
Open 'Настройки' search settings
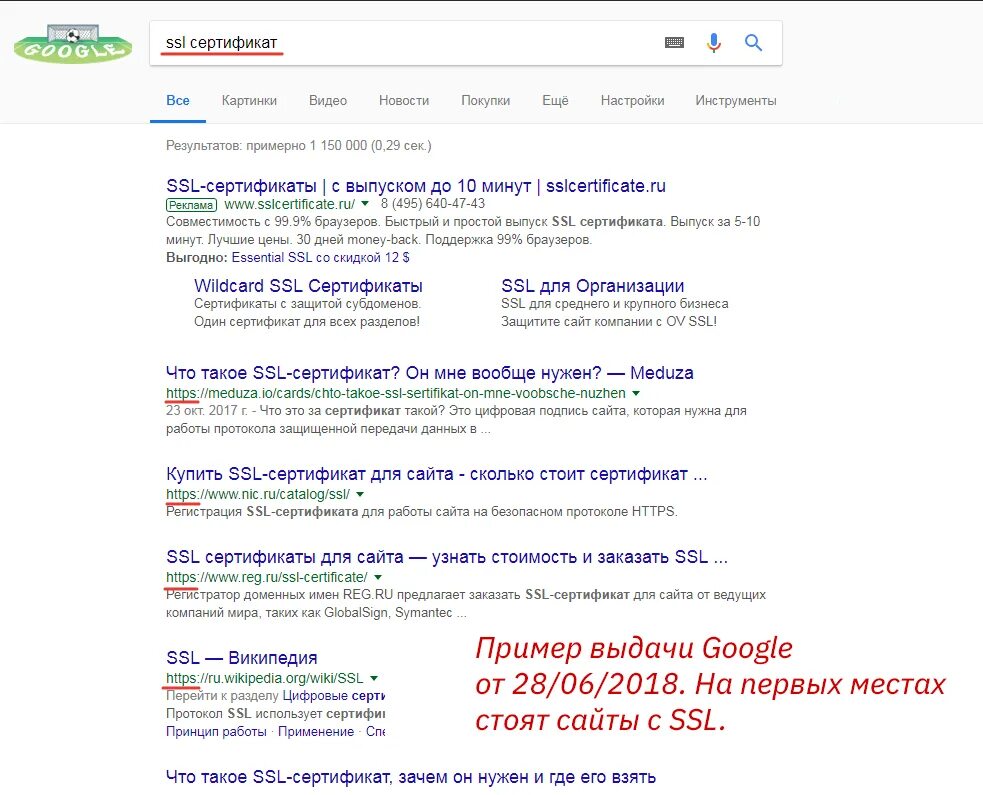[632, 100]
